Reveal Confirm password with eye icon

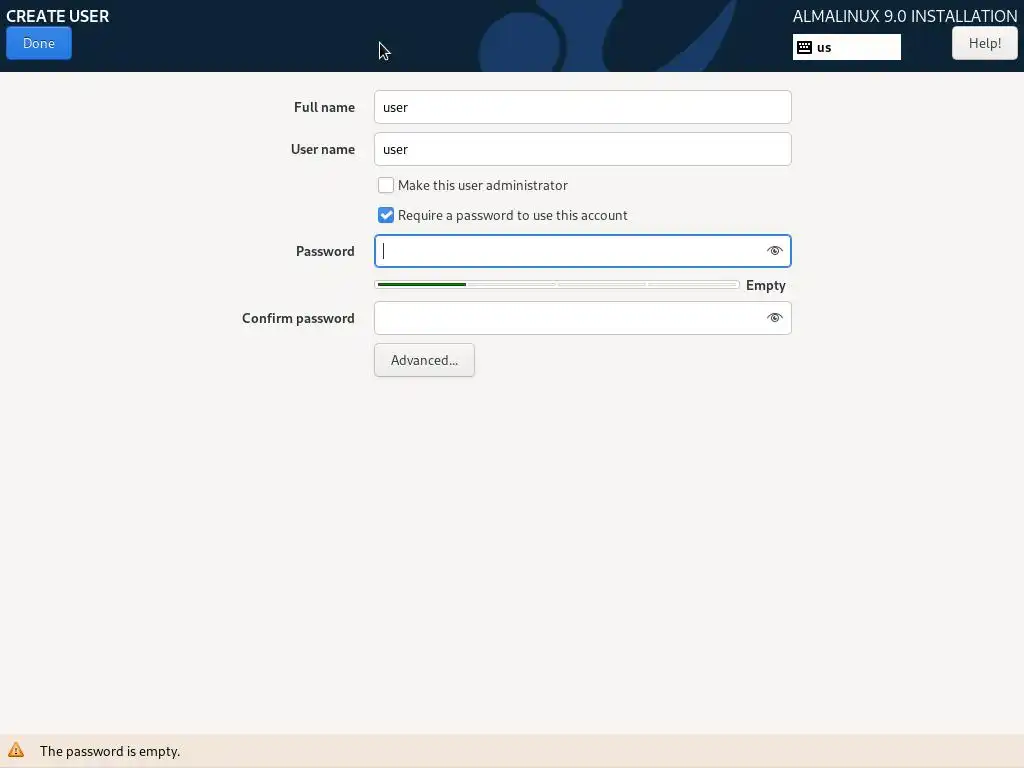tap(775, 318)
